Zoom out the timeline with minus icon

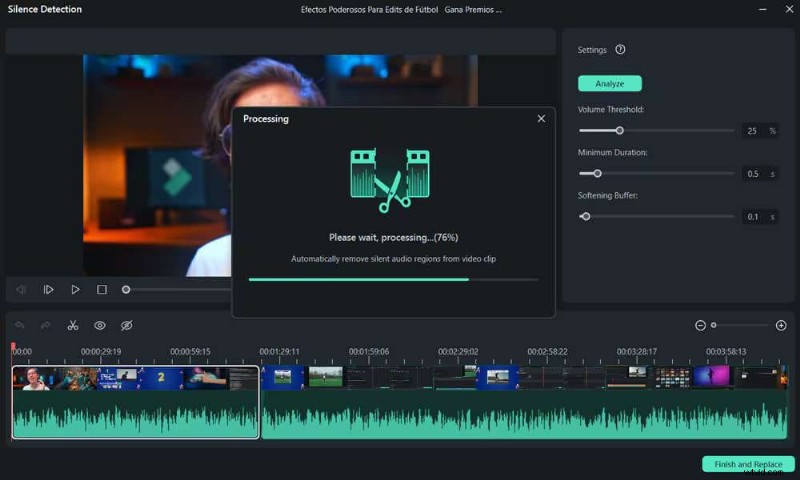pos(701,325)
